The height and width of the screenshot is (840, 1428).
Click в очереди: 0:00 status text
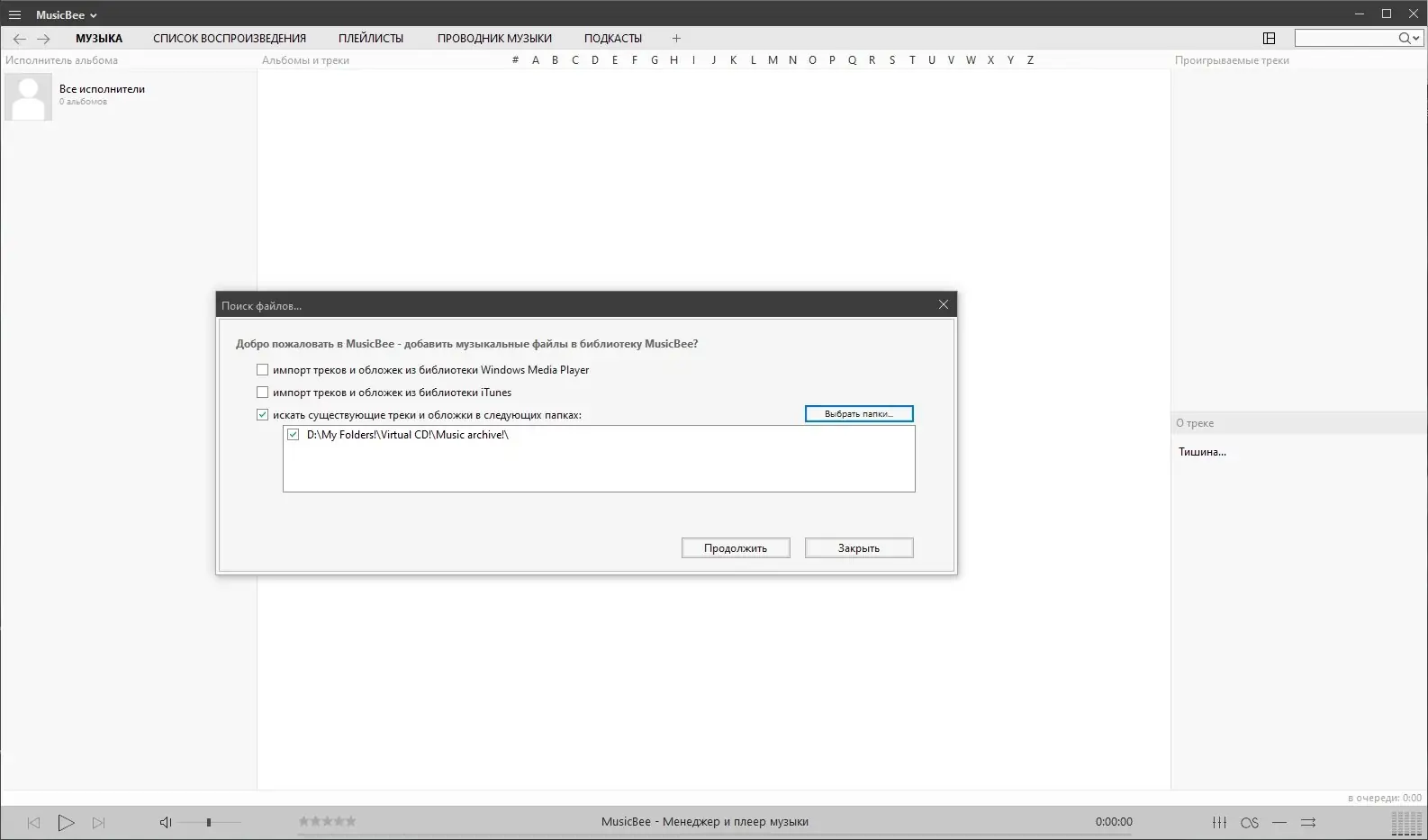point(1385,798)
